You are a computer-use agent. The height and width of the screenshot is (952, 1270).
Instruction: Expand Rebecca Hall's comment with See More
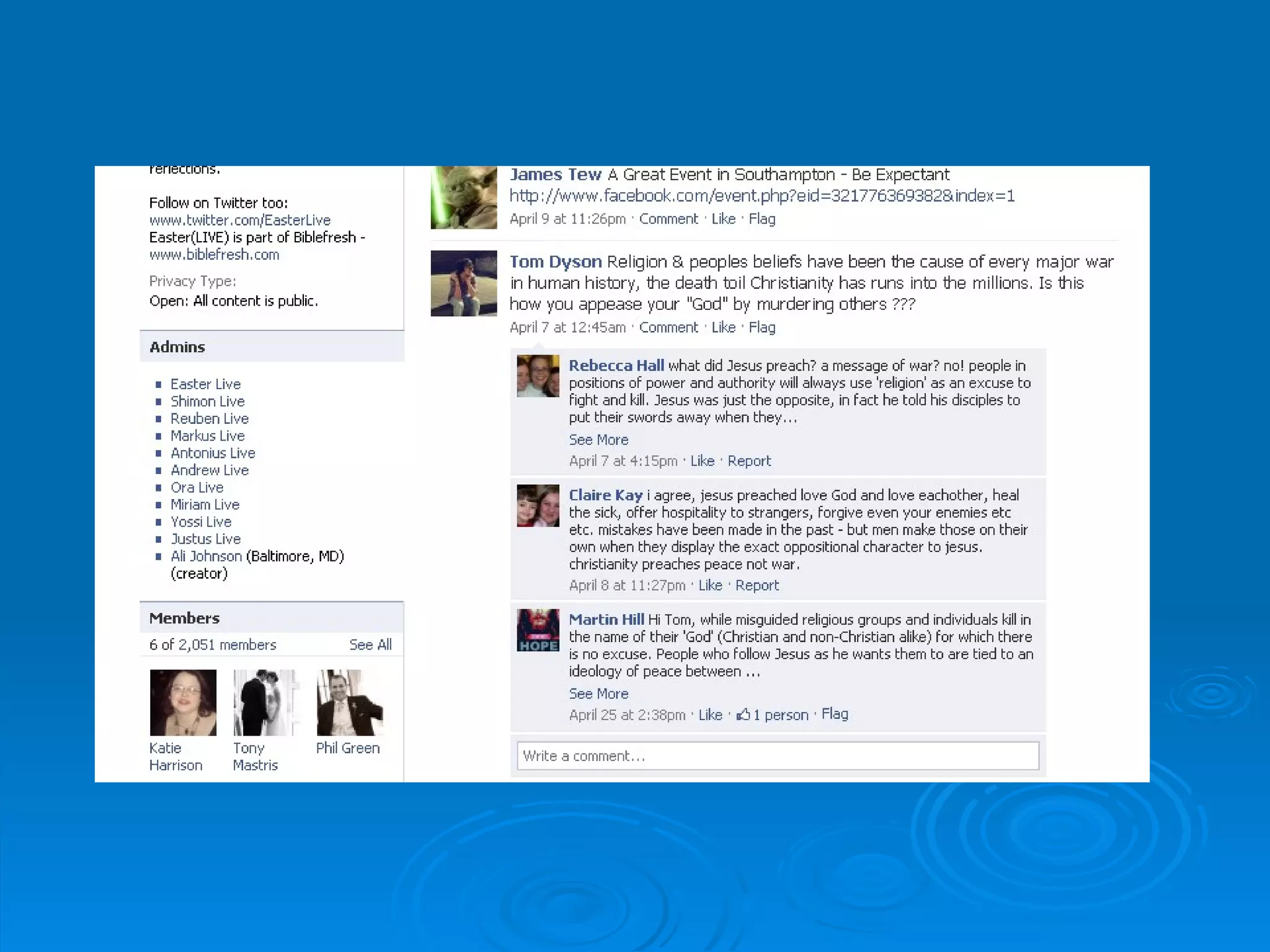(x=598, y=439)
